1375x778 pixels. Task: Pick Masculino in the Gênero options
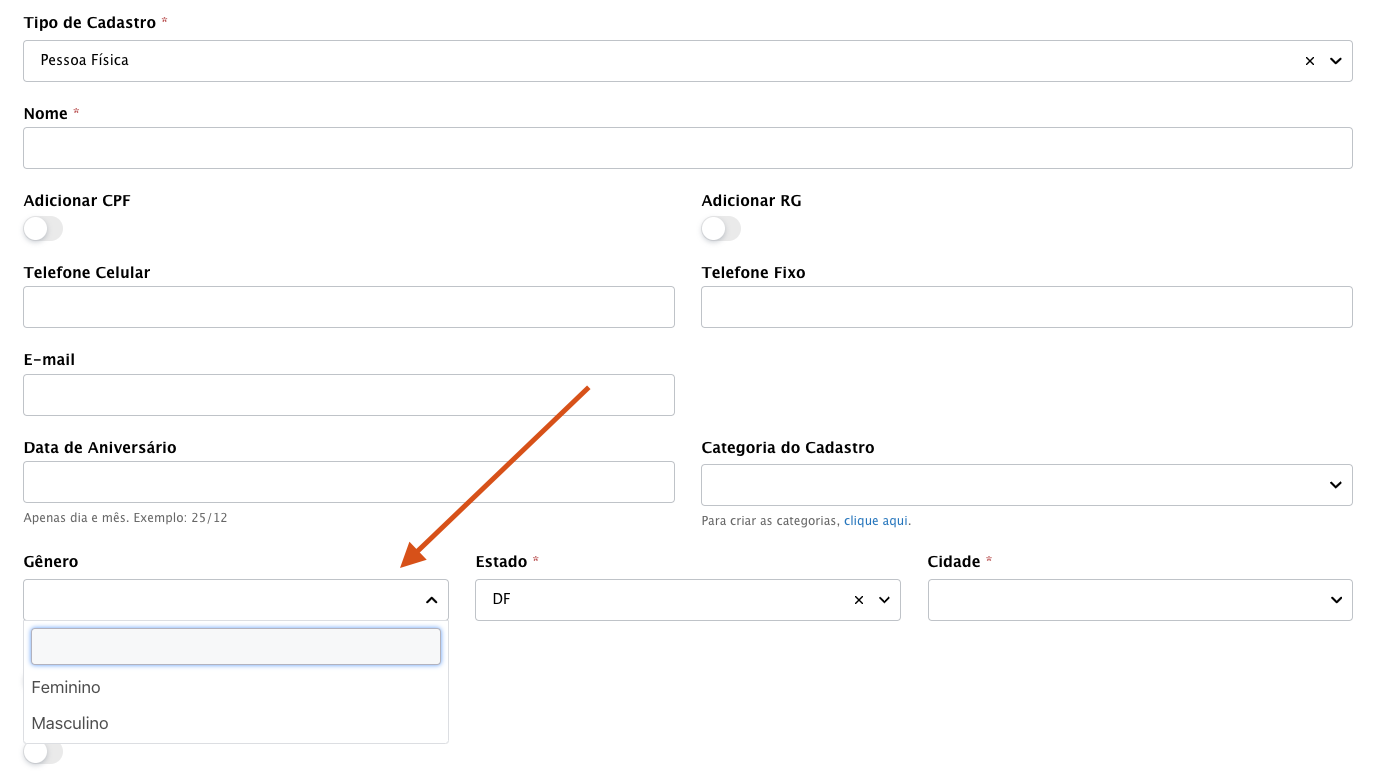[x=70, y=723]
